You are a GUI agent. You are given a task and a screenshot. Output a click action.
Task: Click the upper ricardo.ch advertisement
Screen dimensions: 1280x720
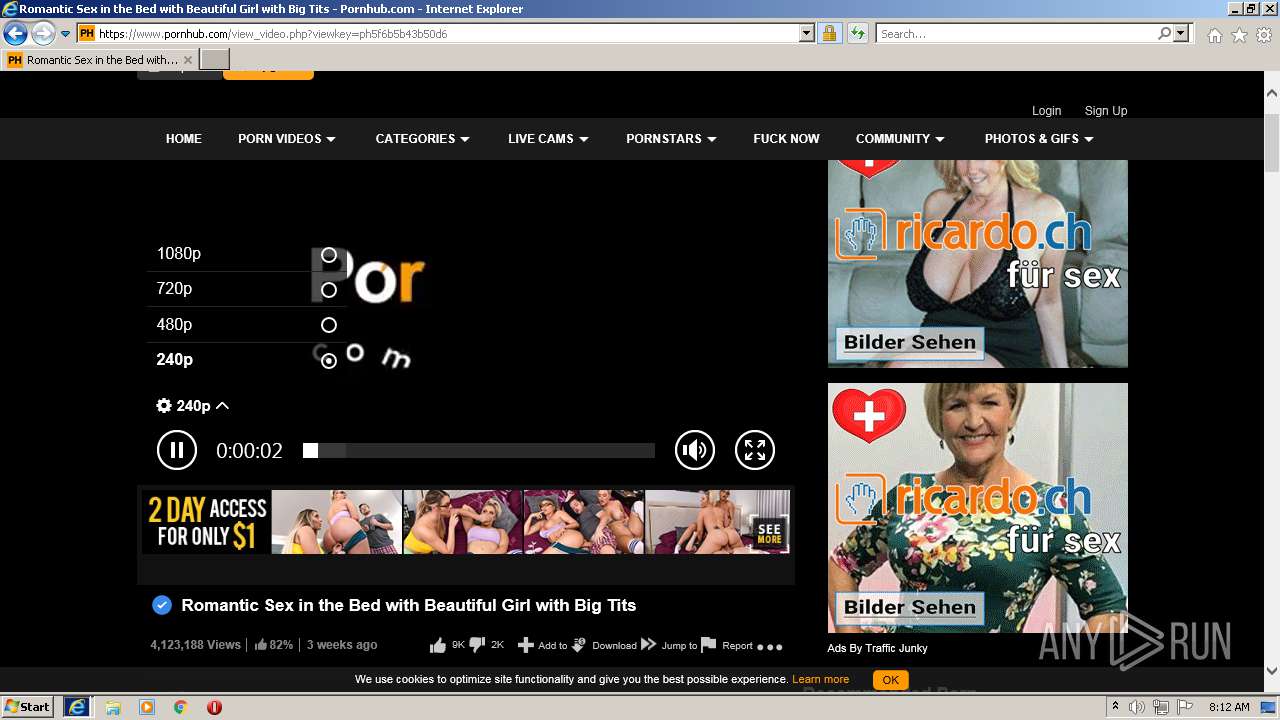978,264
